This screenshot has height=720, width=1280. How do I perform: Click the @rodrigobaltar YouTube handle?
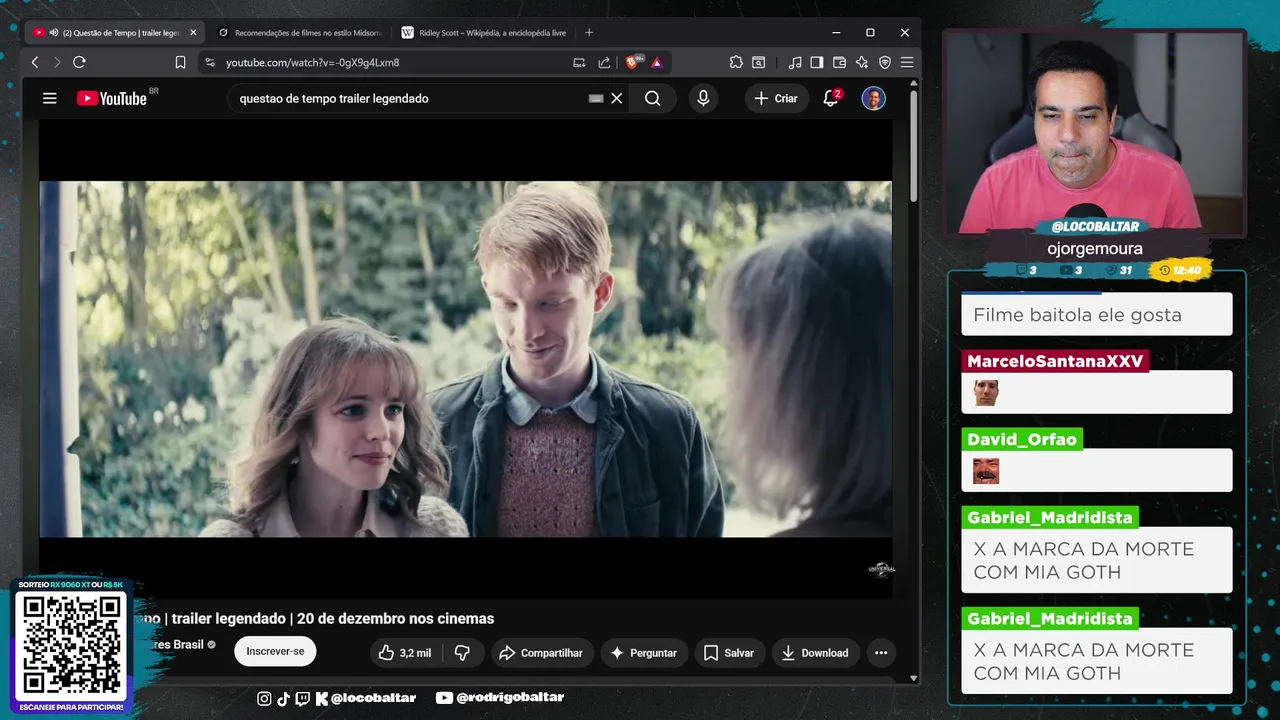point(510,698)
